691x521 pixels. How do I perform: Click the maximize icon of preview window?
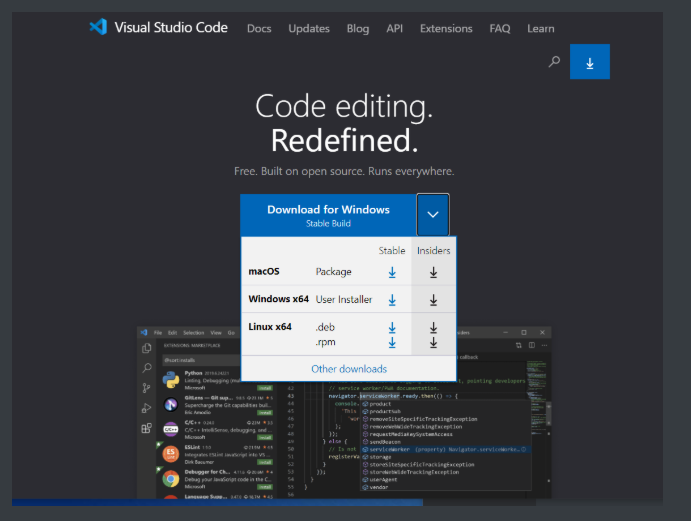(x=524, y=332)
